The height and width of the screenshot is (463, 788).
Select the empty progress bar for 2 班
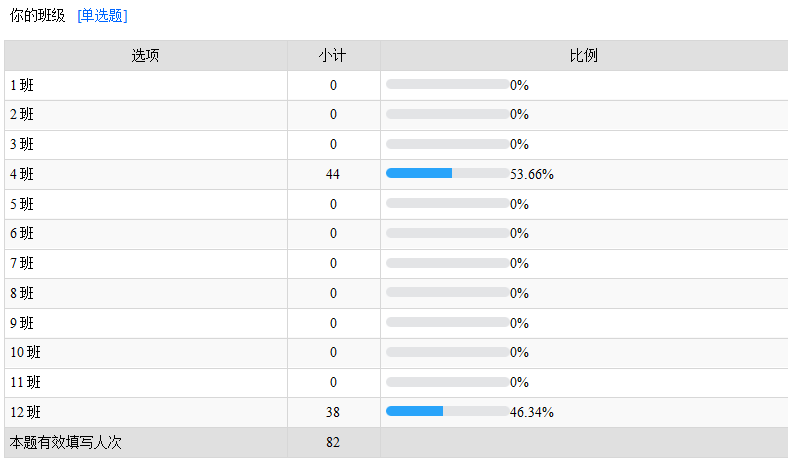[447, 114]
